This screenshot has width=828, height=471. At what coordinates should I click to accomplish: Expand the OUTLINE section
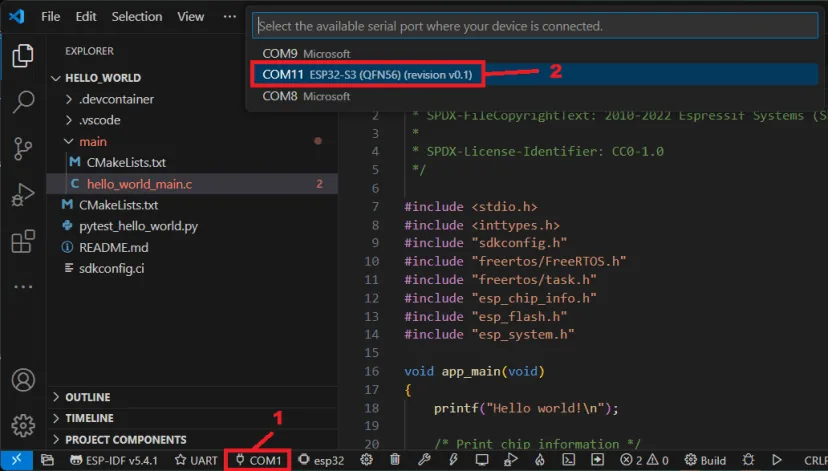pos(193,397)
